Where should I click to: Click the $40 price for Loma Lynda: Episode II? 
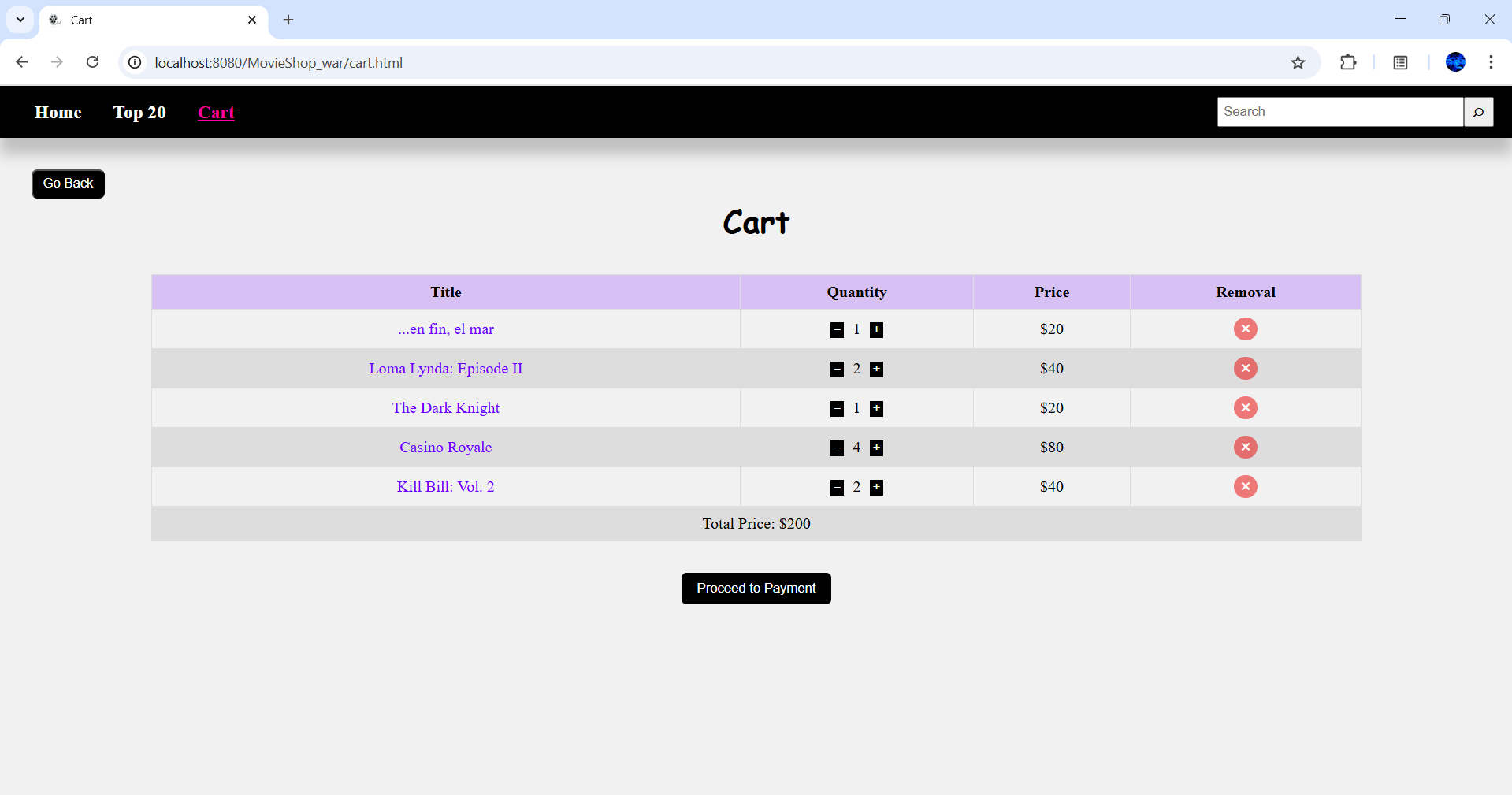[1052, 369]
